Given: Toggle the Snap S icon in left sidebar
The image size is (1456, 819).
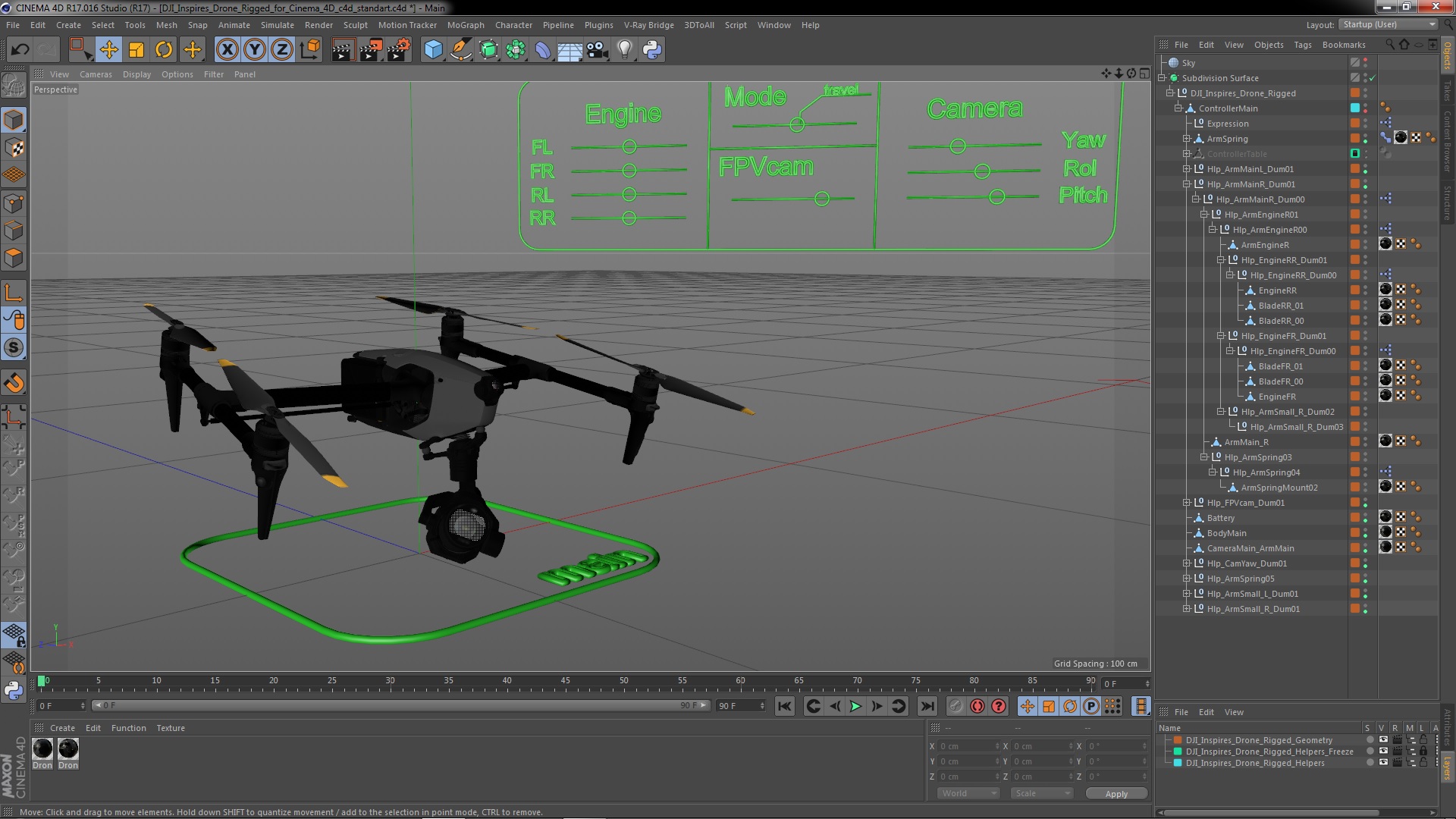Looking at the screenshot, I should [14, 348].
